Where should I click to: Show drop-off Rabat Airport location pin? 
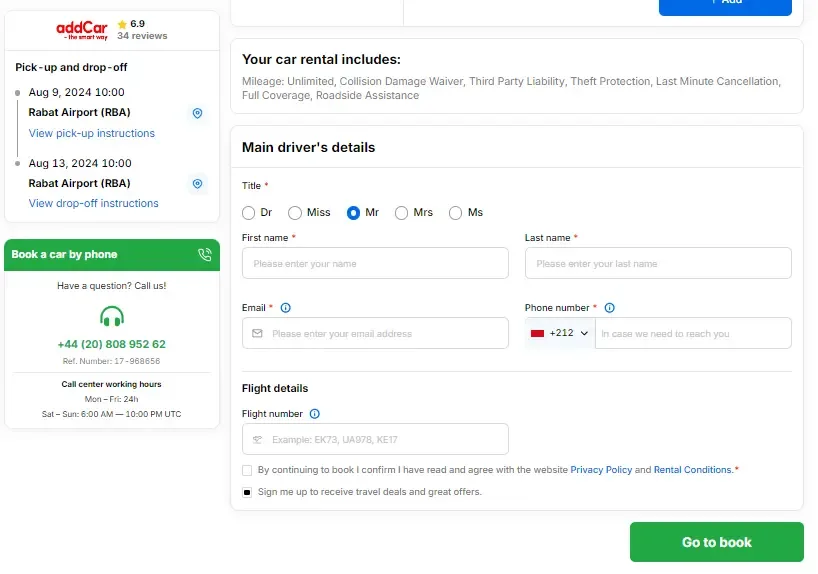pos(197,184)
